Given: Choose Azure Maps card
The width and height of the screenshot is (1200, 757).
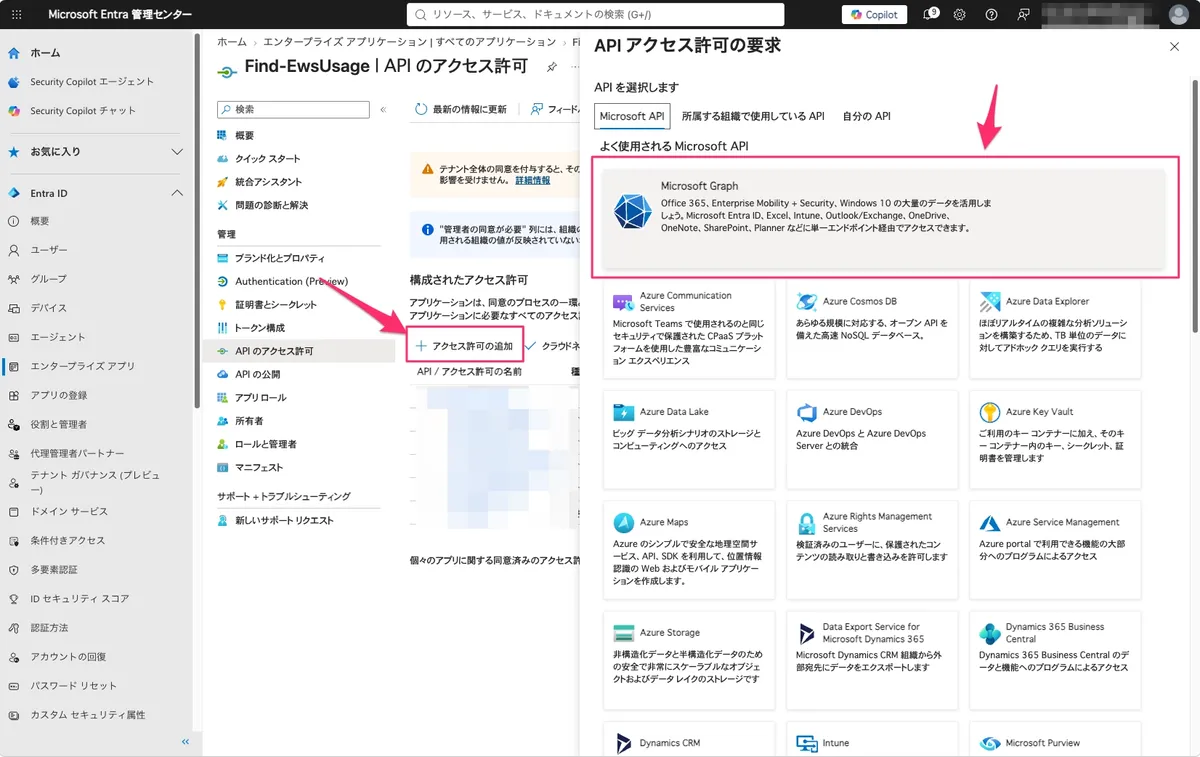Looking at the screenshot, I should pos(689,550).
